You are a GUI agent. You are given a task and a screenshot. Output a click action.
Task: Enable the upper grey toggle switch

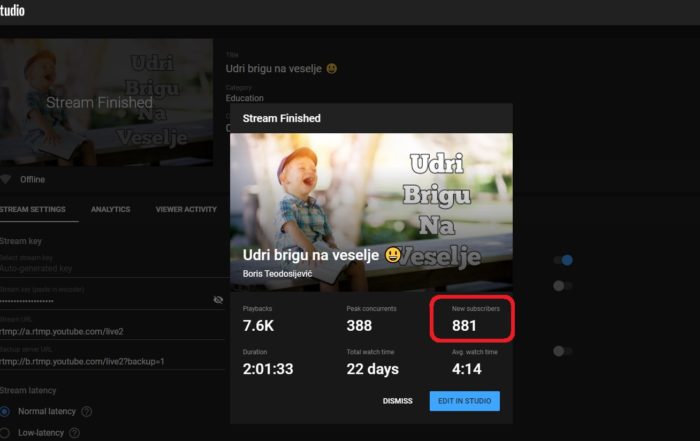pyautogui.click(x=562, y=286)
